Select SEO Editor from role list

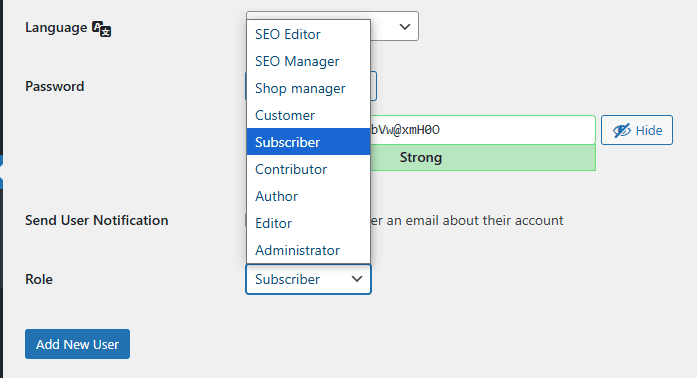[308, 34]
